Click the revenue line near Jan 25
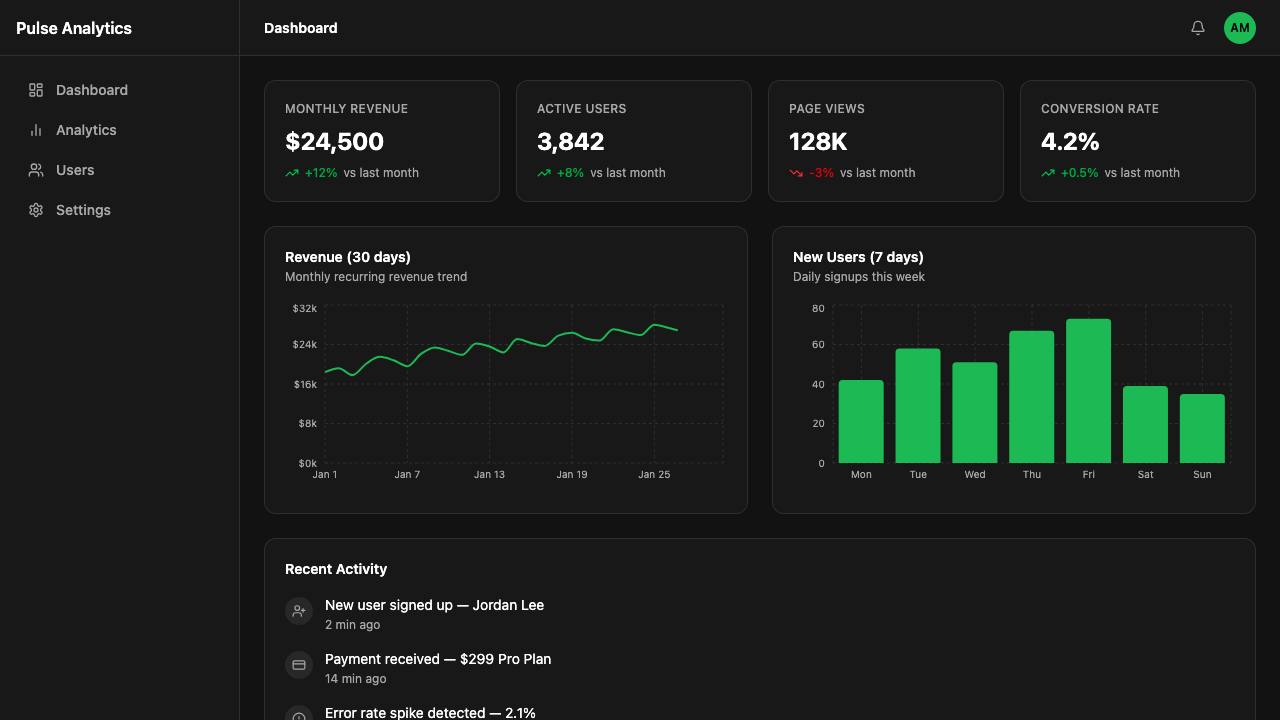 655,325
